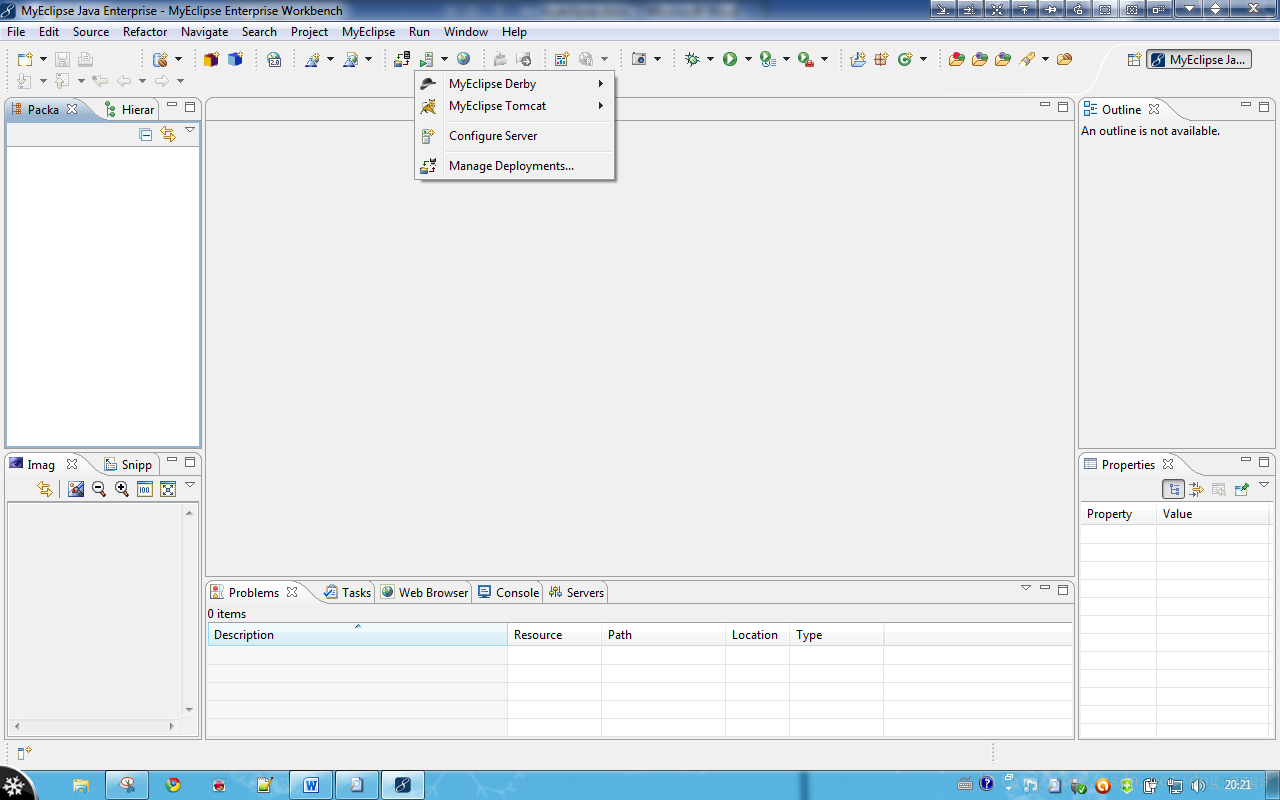Click the Debug bug icon in toolbar
Viewport: 1280px width, 800px height.
(693, 60)
